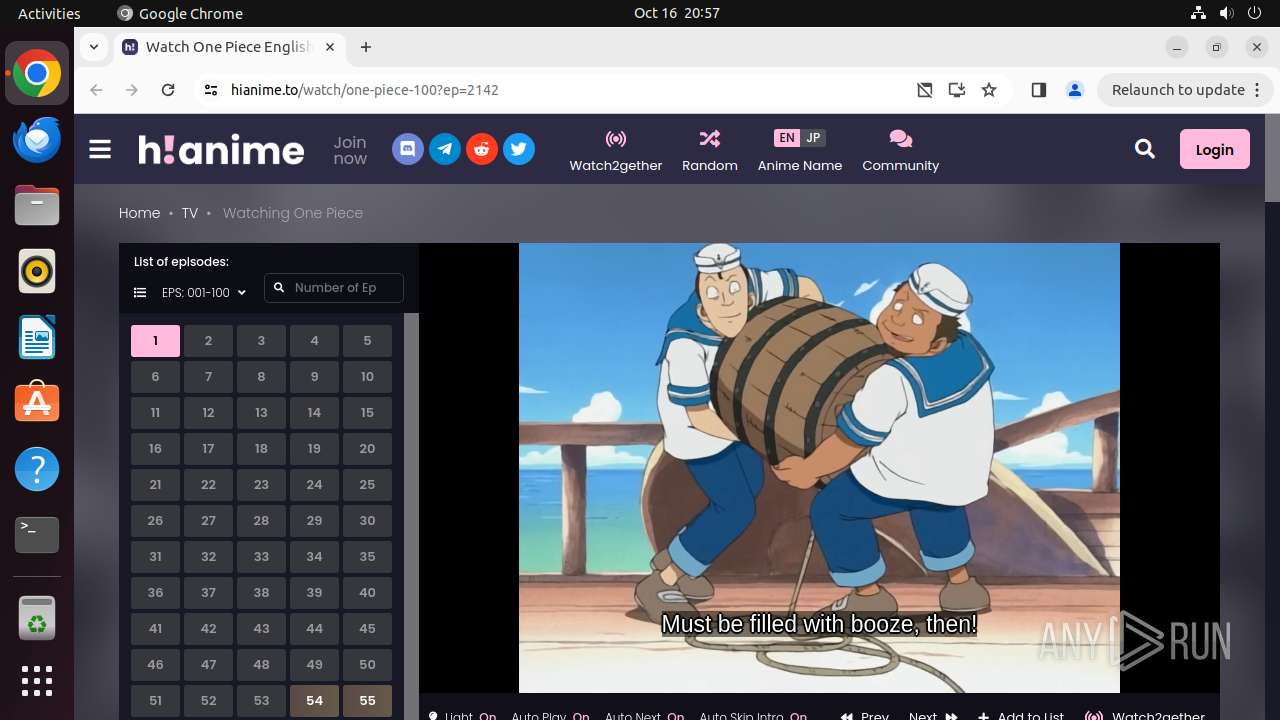Open Files from the dock

coord(37,205)
